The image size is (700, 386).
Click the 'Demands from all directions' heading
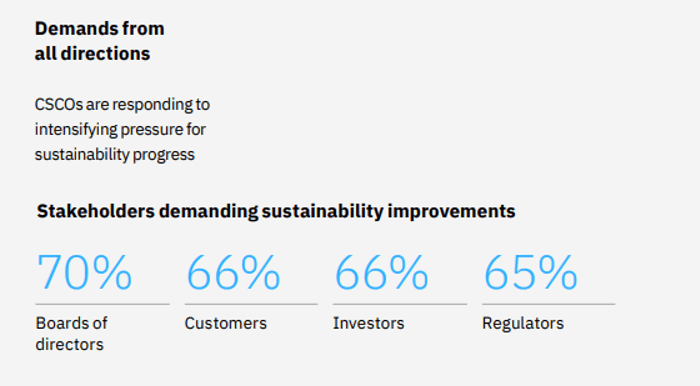click(x=100, y=41)
